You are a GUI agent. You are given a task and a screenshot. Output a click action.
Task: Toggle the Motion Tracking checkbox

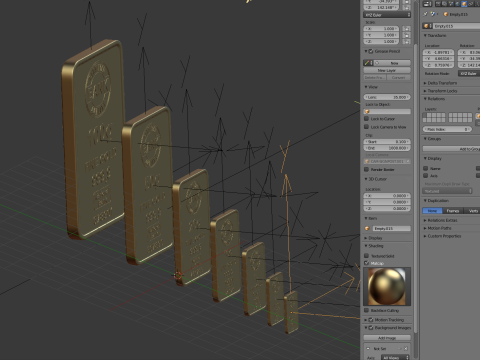371,320
